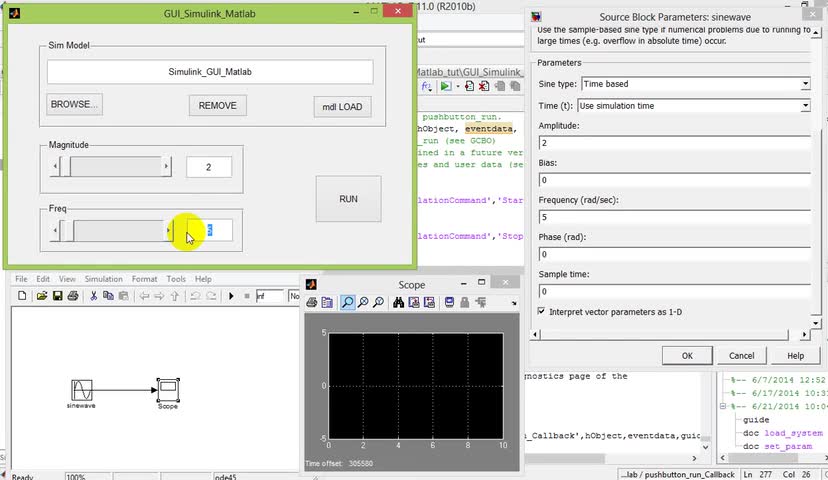Open the Edit menu in Simulink window

click(x=43, y=279)
